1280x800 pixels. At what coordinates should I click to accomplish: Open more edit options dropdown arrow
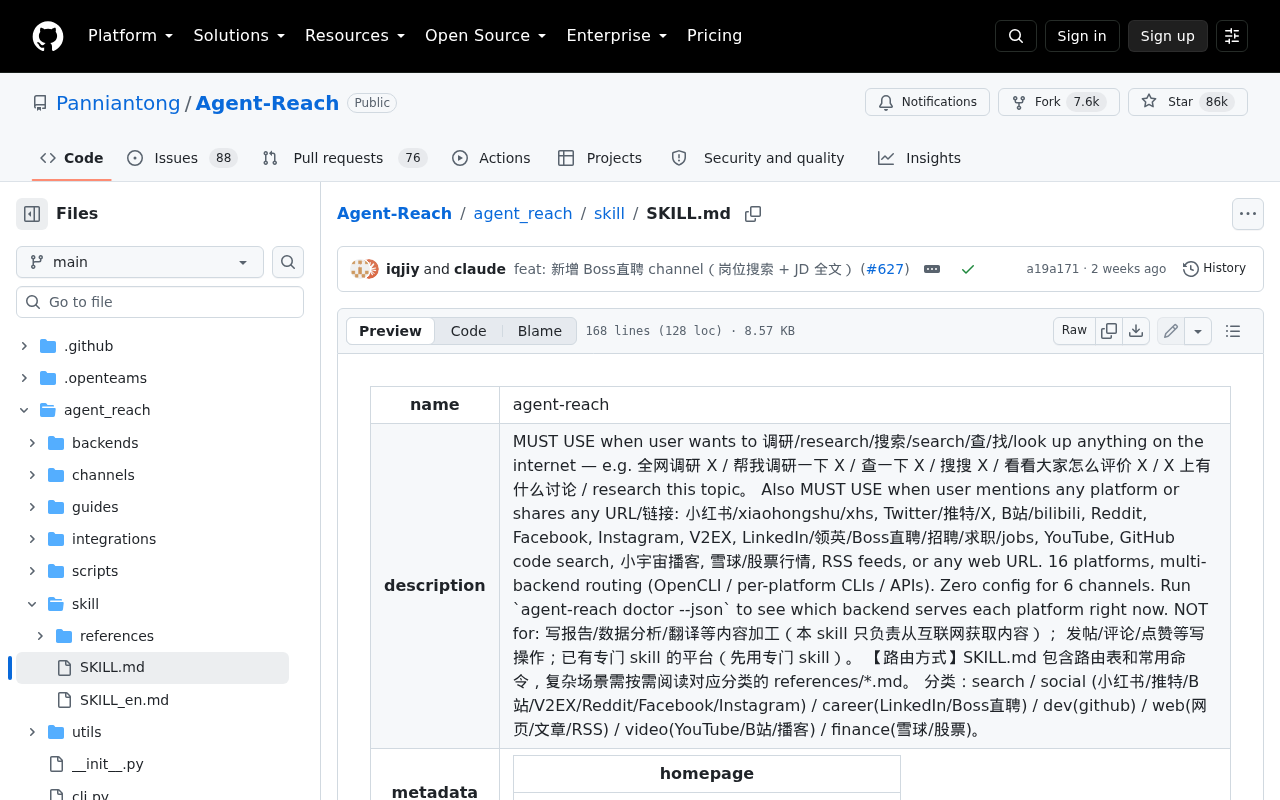(1198, 331)
